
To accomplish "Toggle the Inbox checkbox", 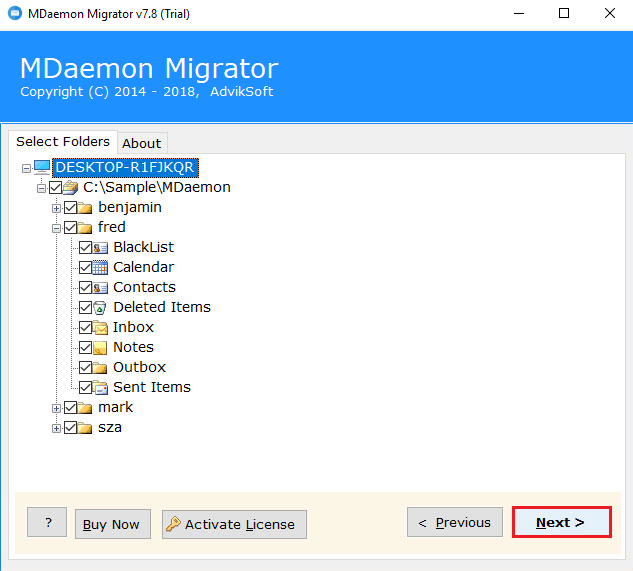I will click(86, 327).
